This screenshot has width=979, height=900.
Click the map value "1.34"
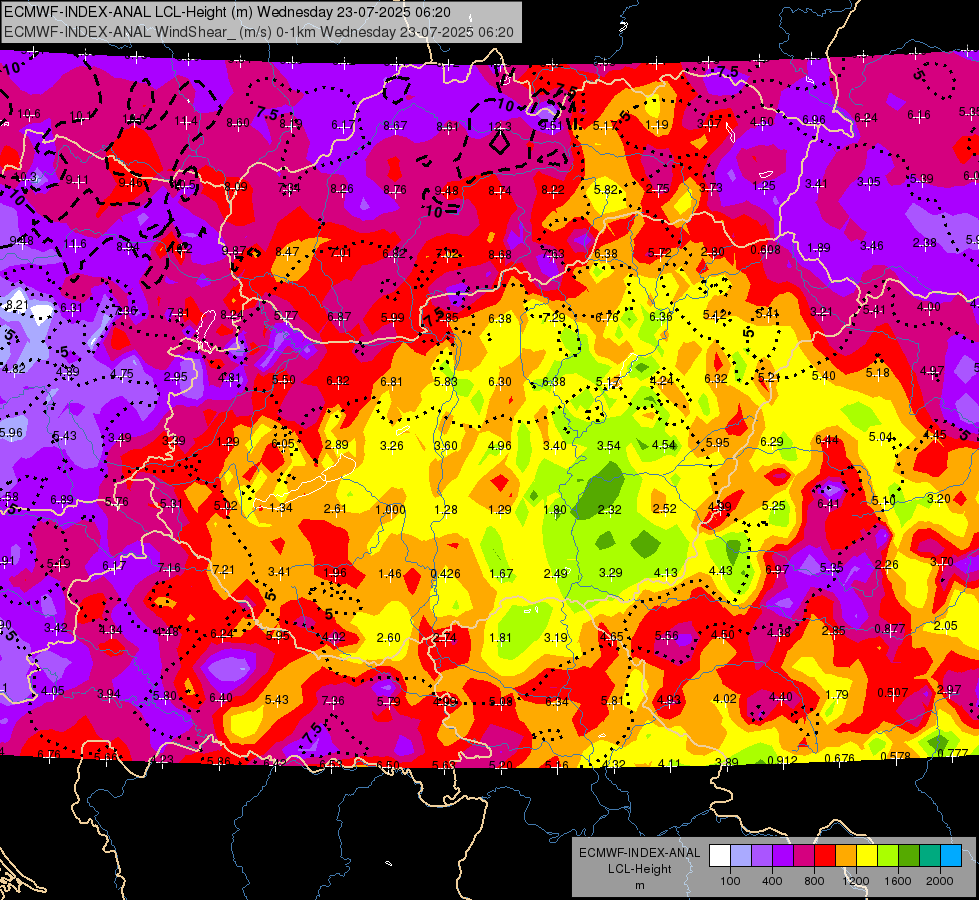point(280,508)
